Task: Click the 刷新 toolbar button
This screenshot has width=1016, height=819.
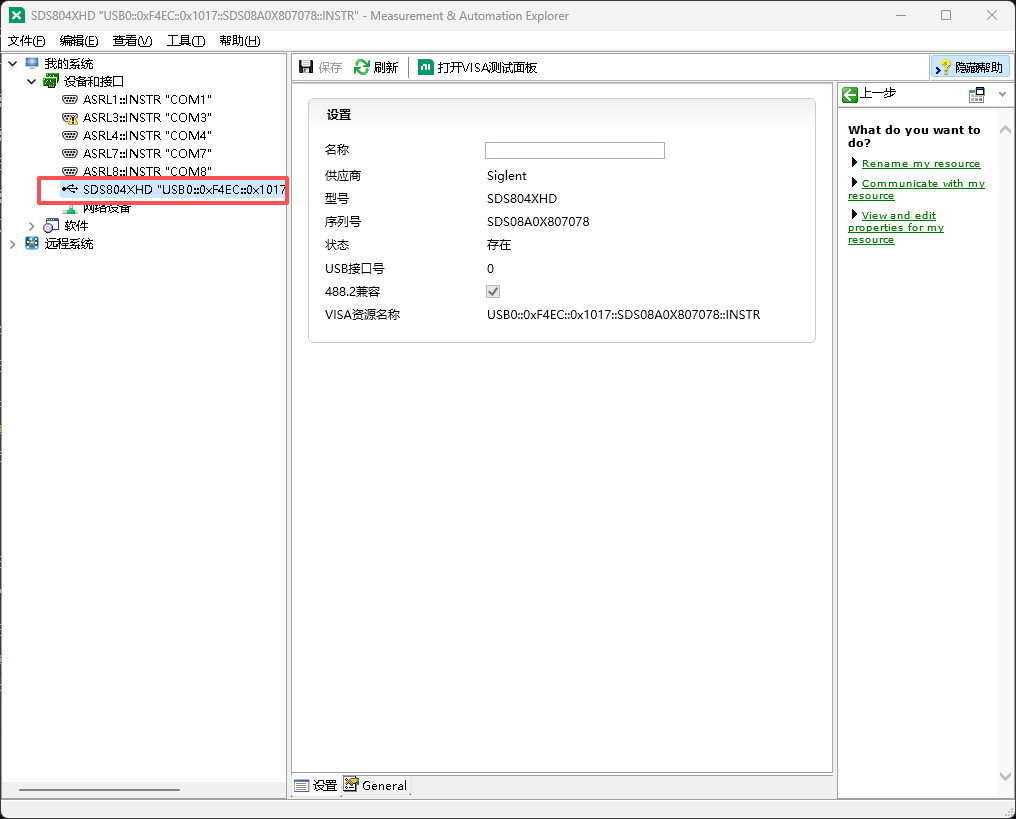Action: point(376,67)
